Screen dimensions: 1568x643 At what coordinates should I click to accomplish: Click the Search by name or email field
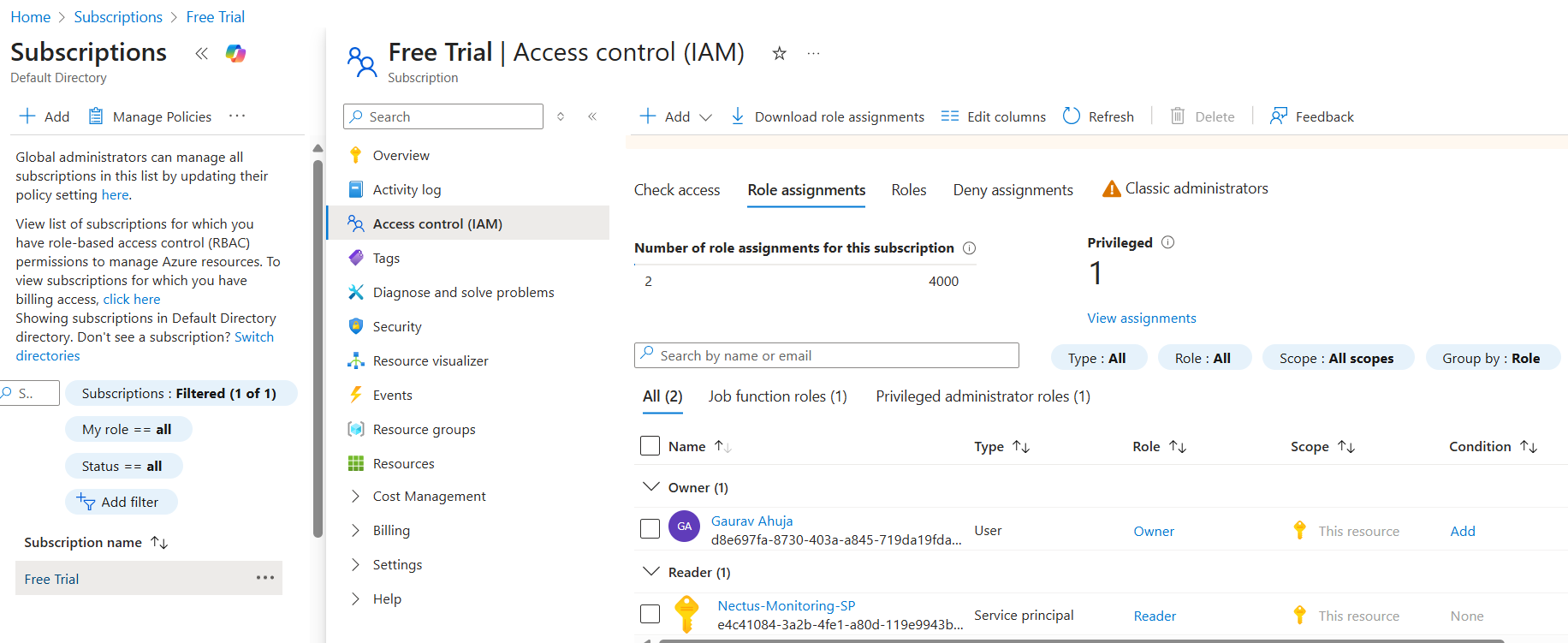coord(826,355)
